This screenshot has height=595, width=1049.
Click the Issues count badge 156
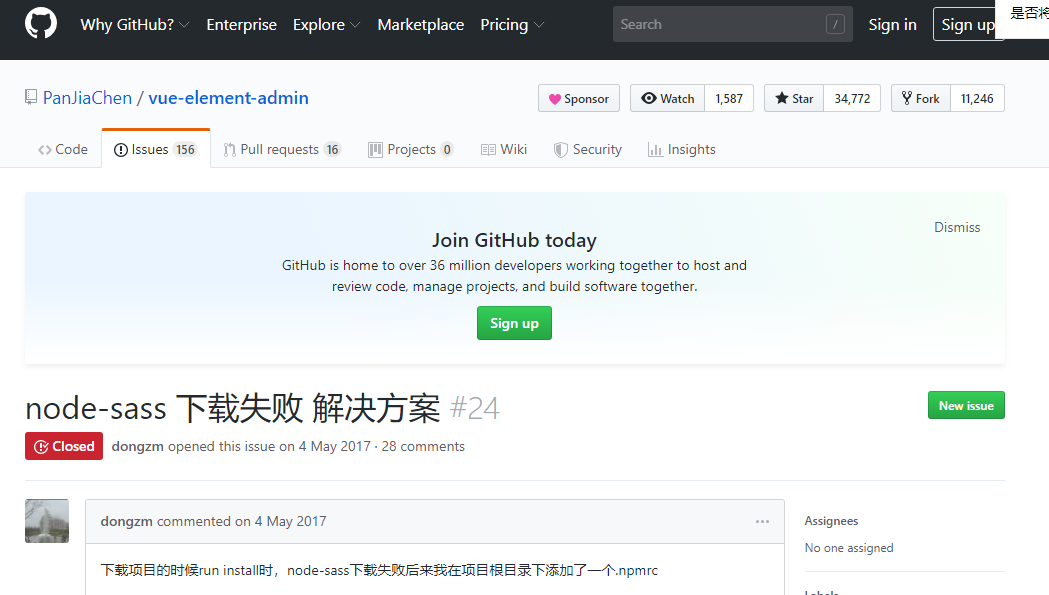185,150
